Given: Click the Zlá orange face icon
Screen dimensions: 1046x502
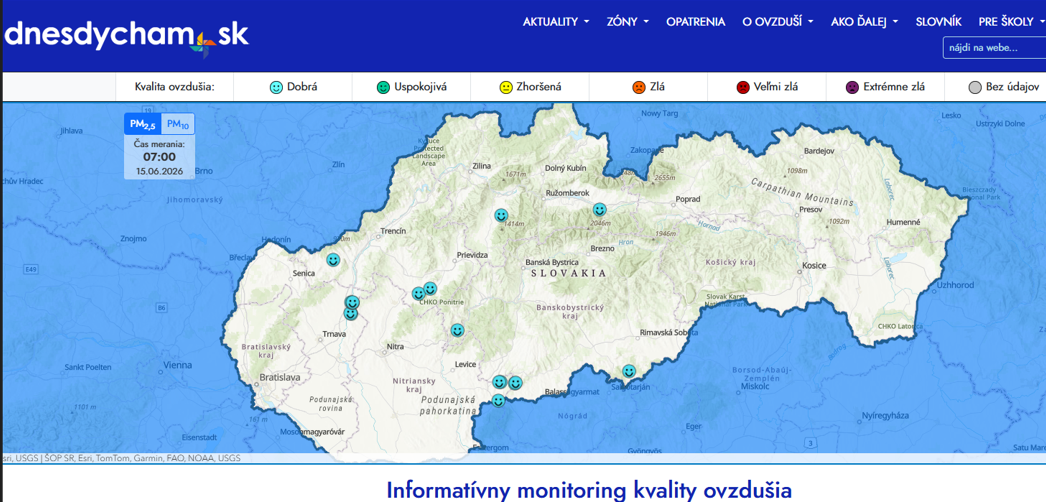Looking at the screenshot, I should point(638,87).
